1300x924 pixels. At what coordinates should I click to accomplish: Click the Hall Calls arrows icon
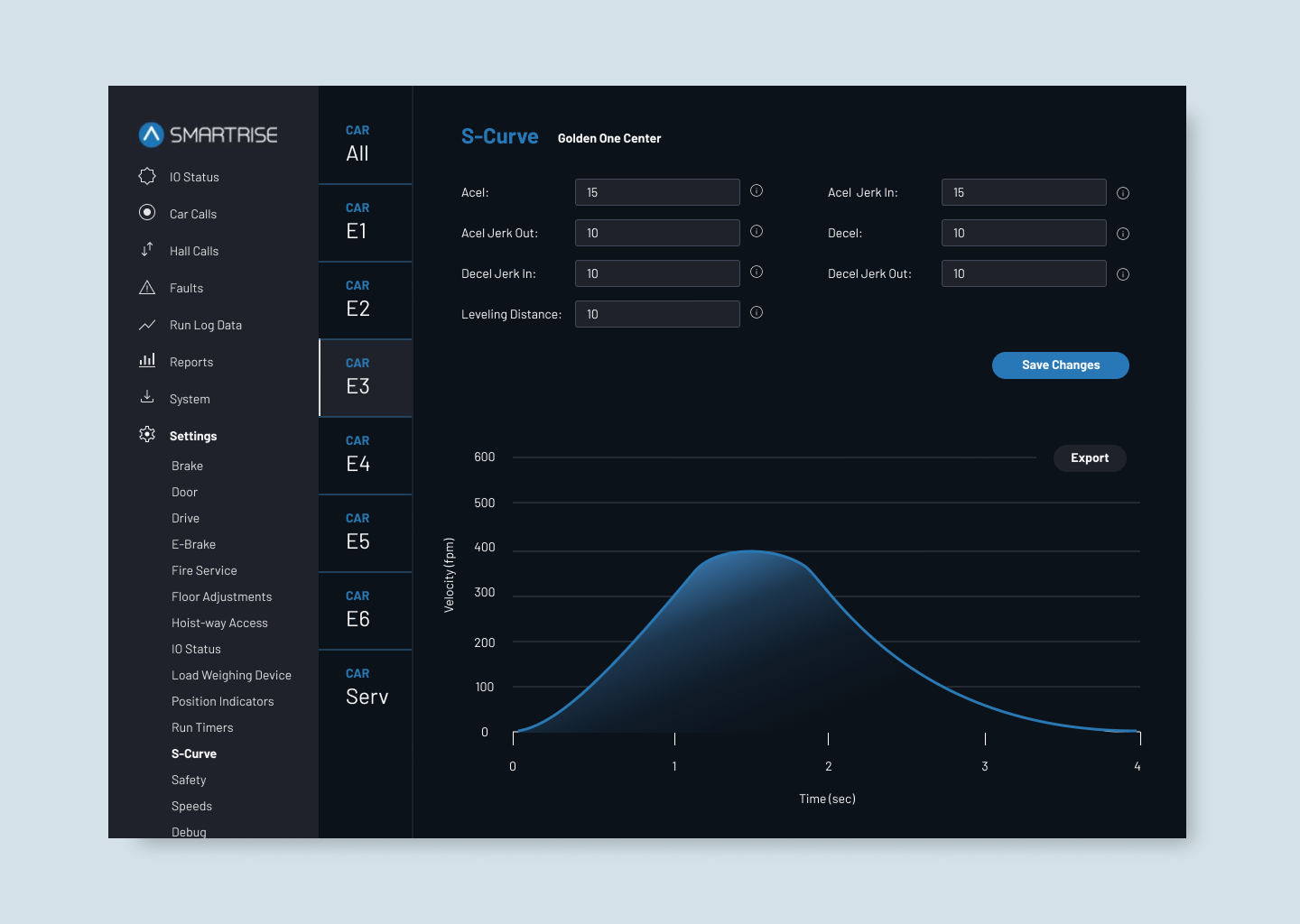[x=147, y=250]
